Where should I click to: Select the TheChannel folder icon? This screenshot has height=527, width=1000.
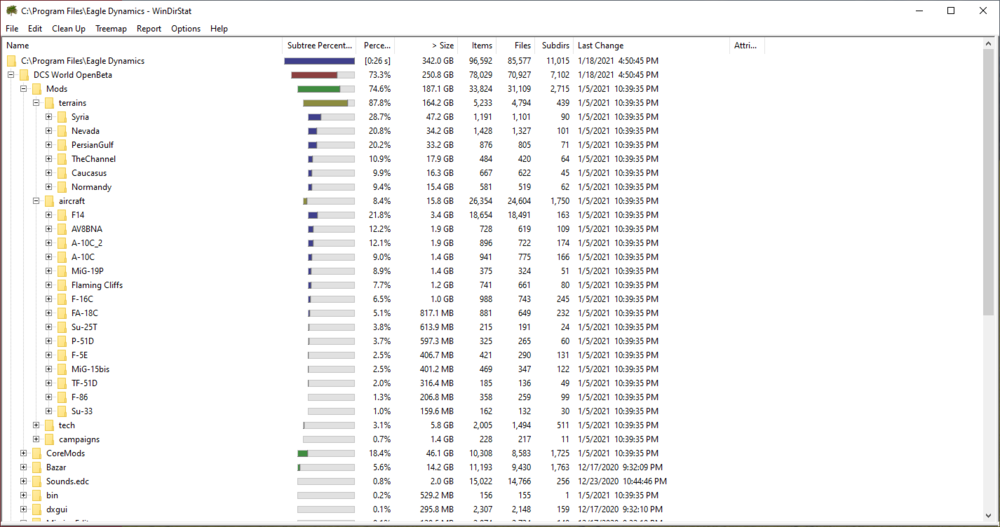click(x=62, y=159)
